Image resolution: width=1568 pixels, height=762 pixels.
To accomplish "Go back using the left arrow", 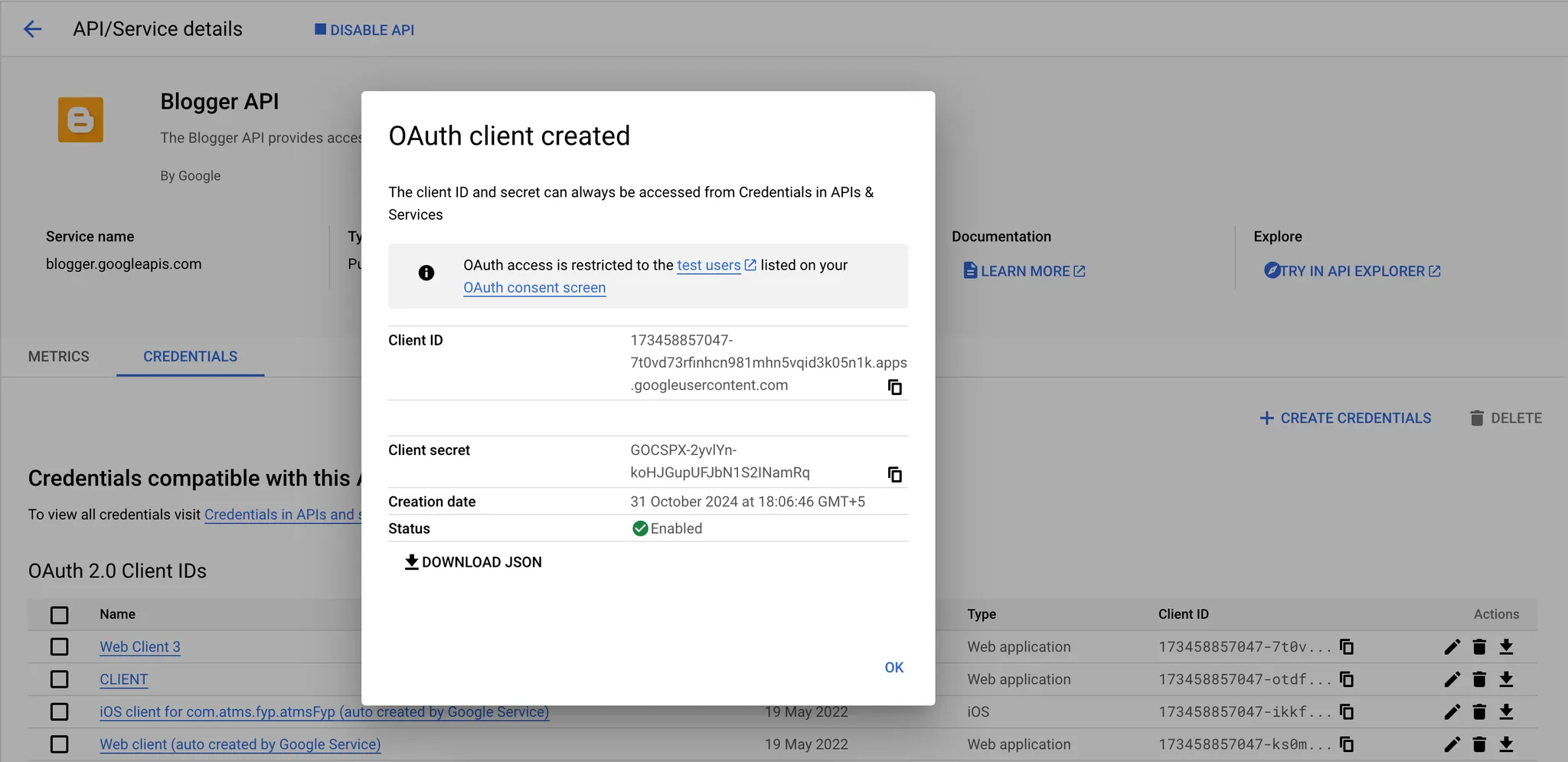I will [x=32, y=29].
